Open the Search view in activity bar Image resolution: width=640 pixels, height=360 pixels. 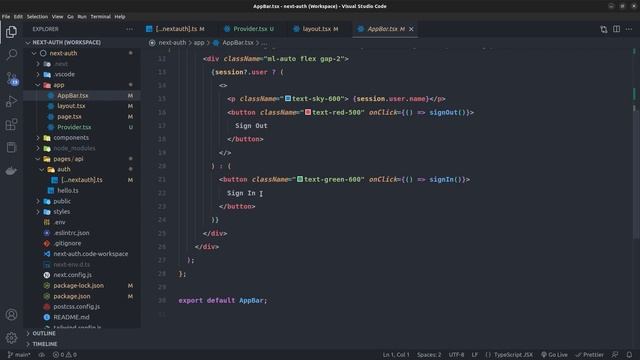[11, 54]
